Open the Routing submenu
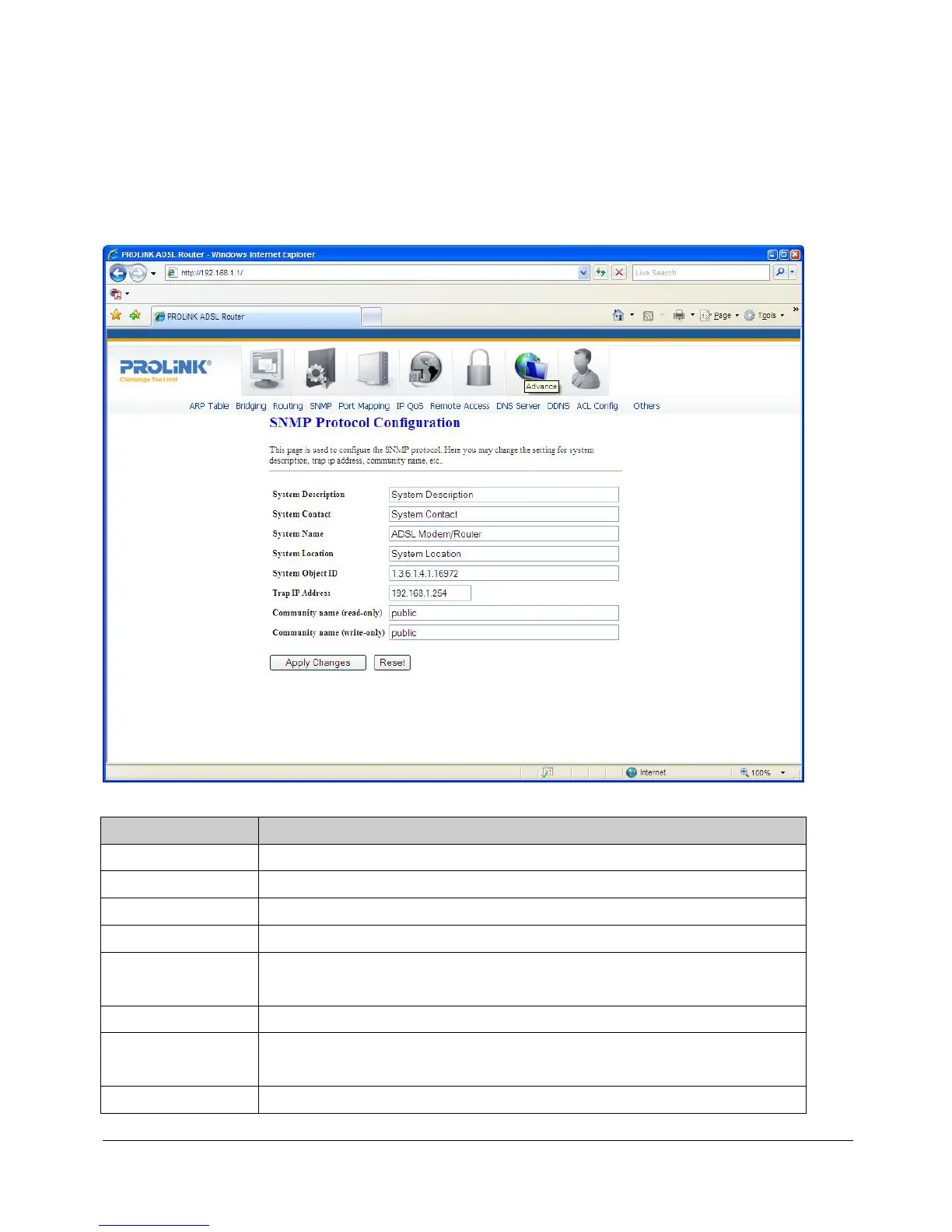Viewport: 952px width, 1232px height. [x=288, y=406]
